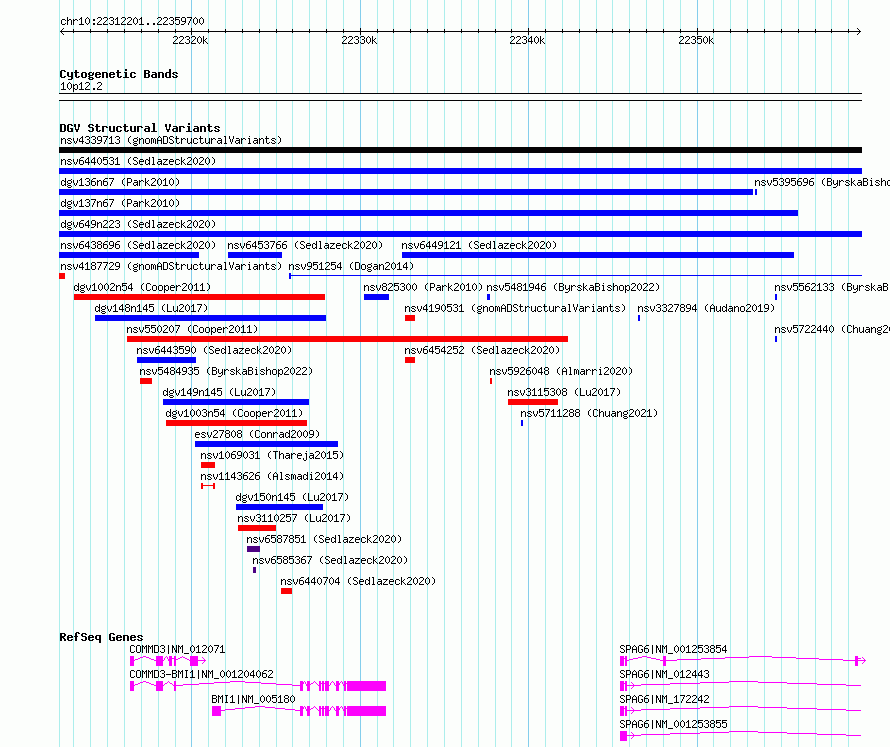The image size is (890, 747).
Task: Click the 22350k ruler tick label
Action: click(x=696, y=40)
